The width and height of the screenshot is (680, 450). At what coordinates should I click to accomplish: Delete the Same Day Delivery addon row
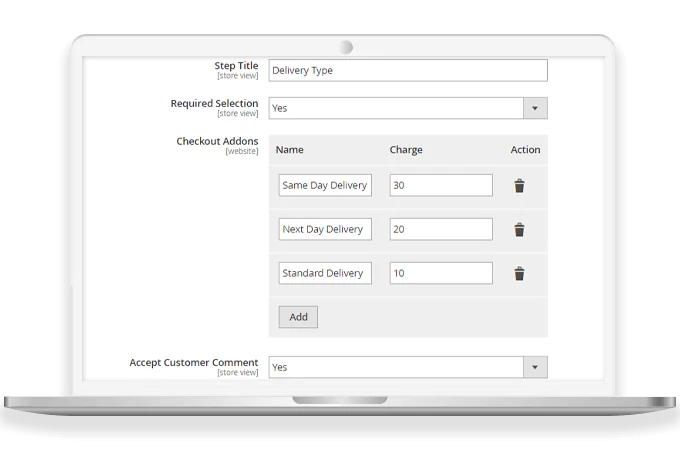(x=519, y=186)
